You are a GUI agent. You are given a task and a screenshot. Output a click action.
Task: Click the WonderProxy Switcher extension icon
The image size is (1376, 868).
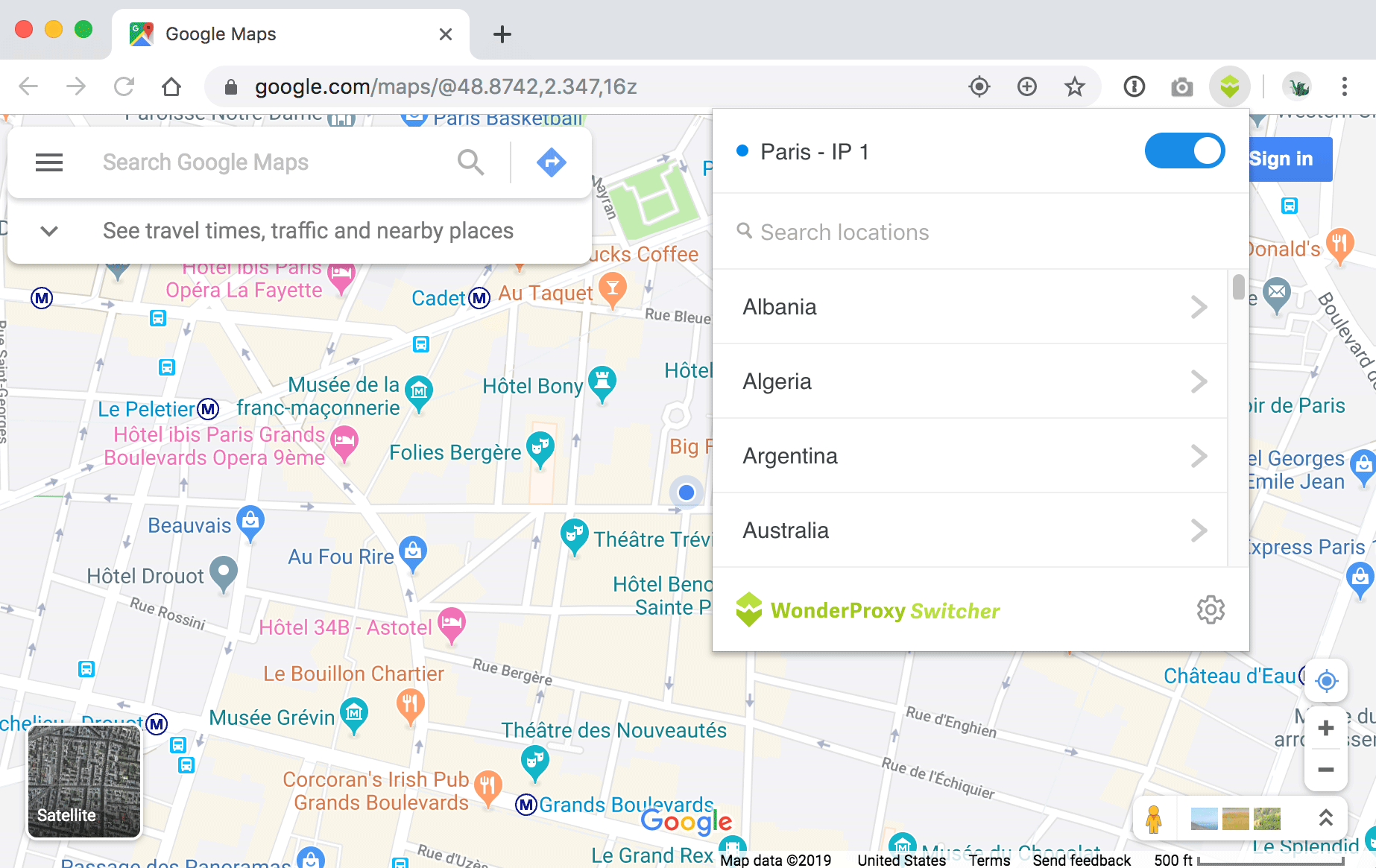[1229, 87]
